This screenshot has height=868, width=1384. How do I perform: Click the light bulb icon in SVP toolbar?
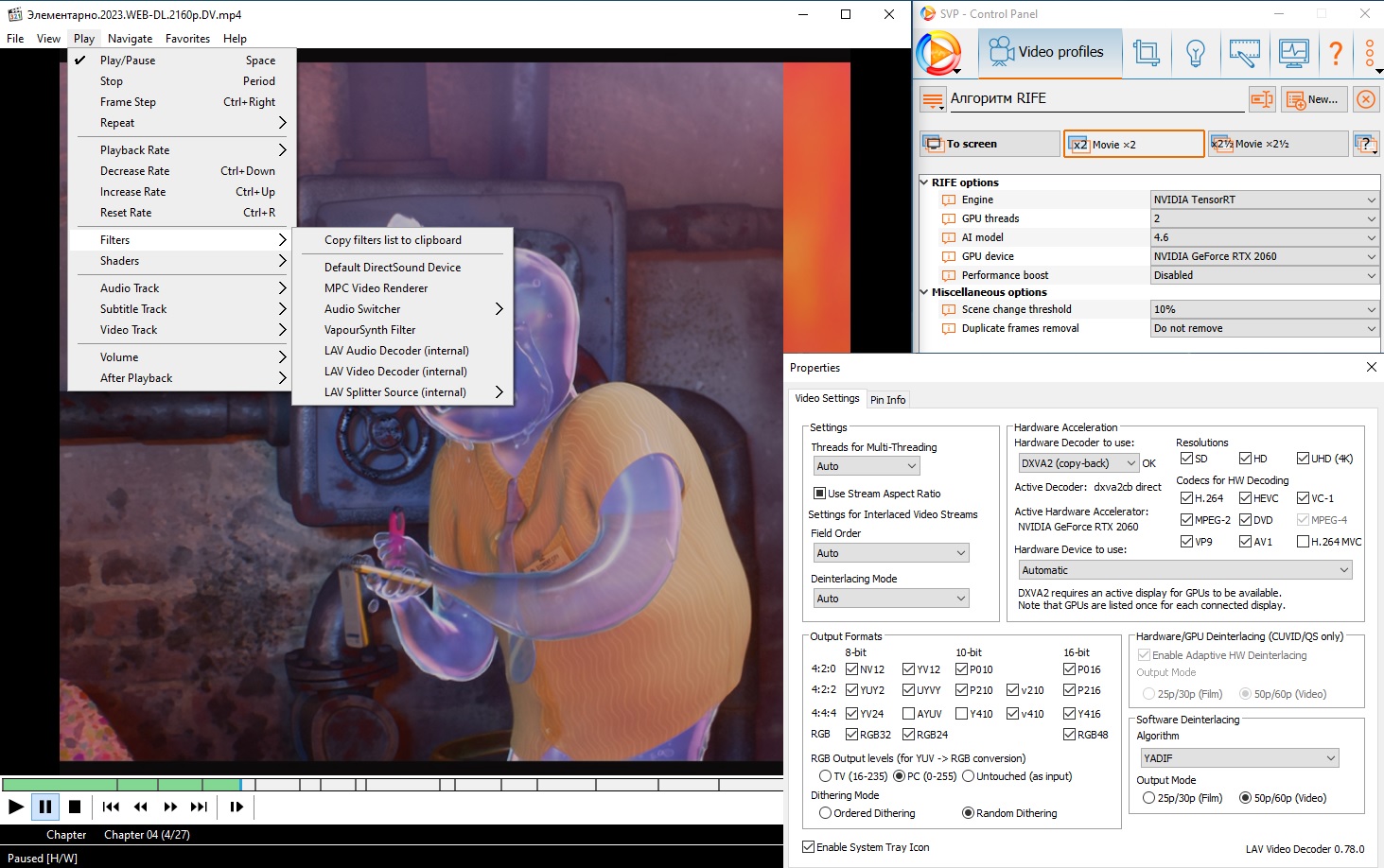tap(1196, 52)
